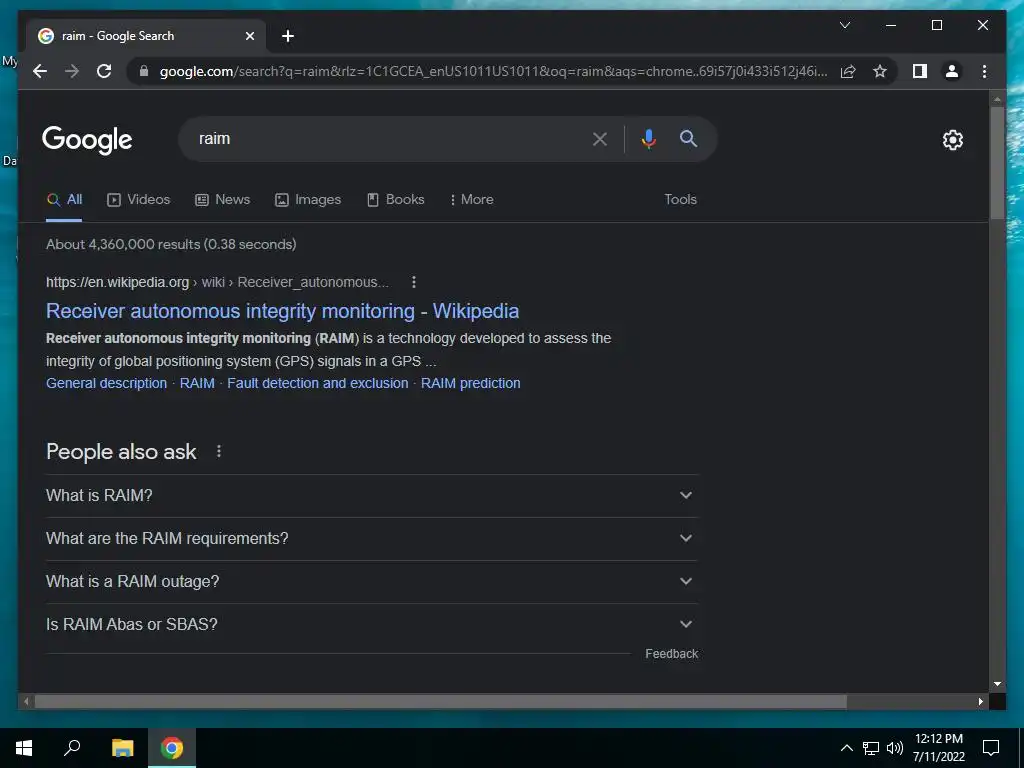Open the RAIM sitelink
This screenshot has width=1024, height=768.
[197, 383]
